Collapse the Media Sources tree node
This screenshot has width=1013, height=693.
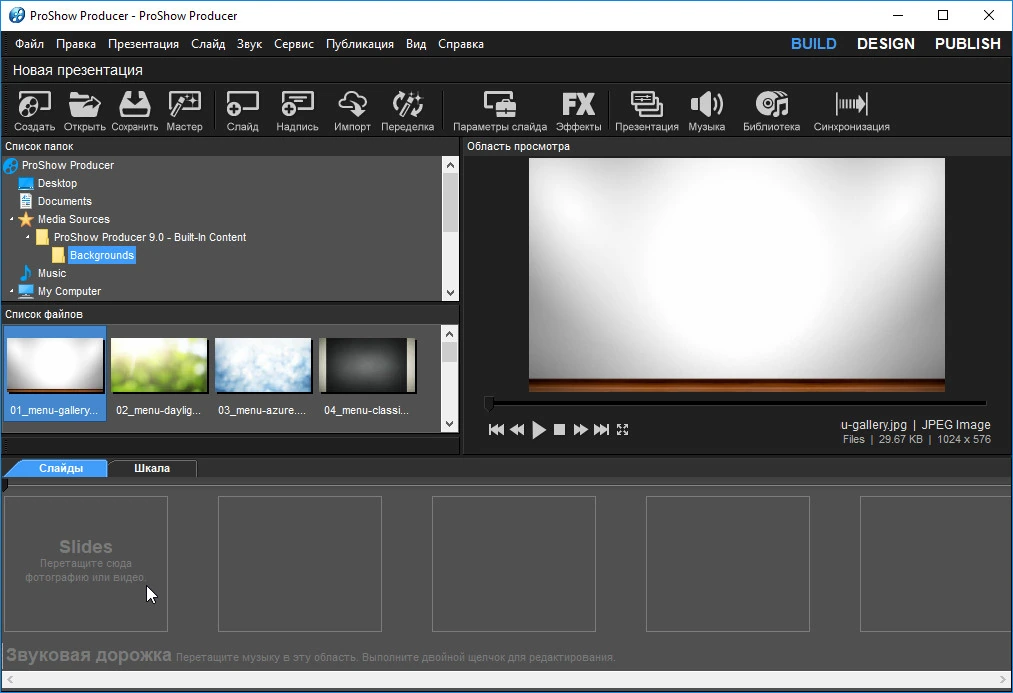pos(11,220)
